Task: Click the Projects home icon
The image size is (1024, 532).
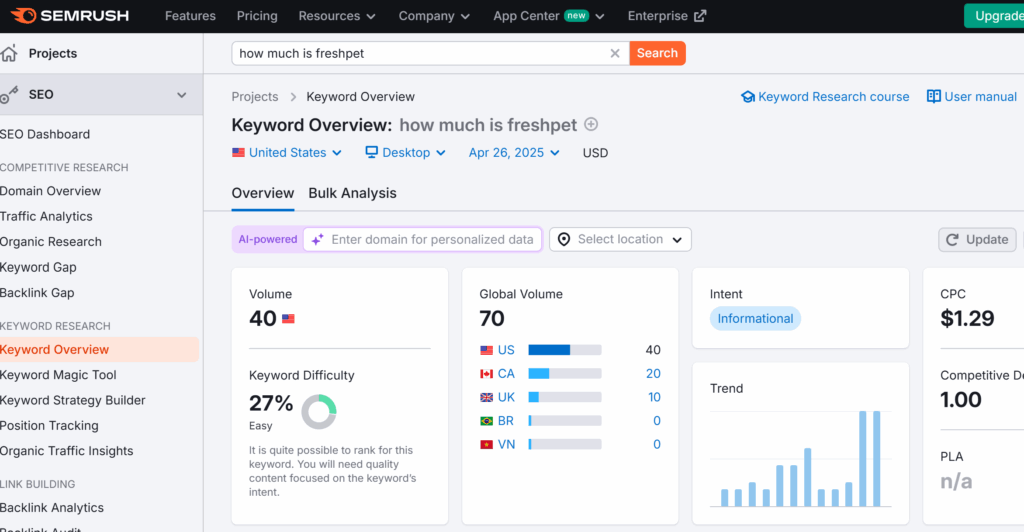Action: 8,54
